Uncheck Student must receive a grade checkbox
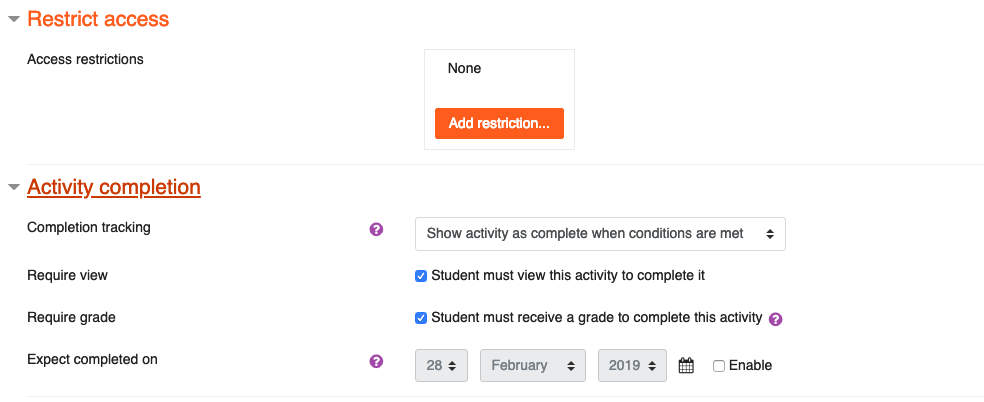The width and height of the screenshot is (984, 402). point(421,318)
